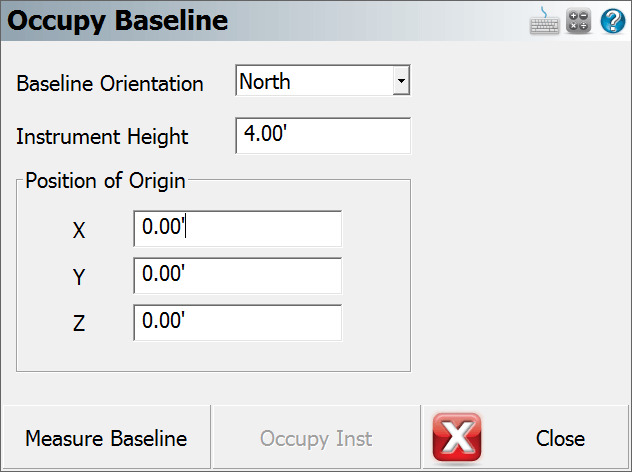Click the Y label in origin group
The height and width of the screenshot is (472, 632).
click(x=79, y=277)
